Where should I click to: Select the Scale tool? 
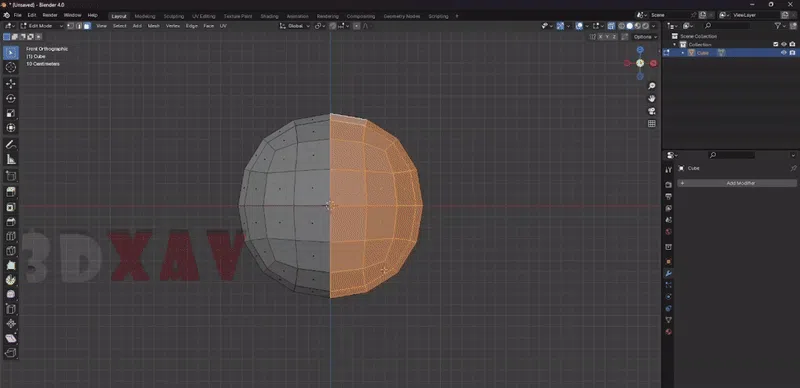[11, 113]
